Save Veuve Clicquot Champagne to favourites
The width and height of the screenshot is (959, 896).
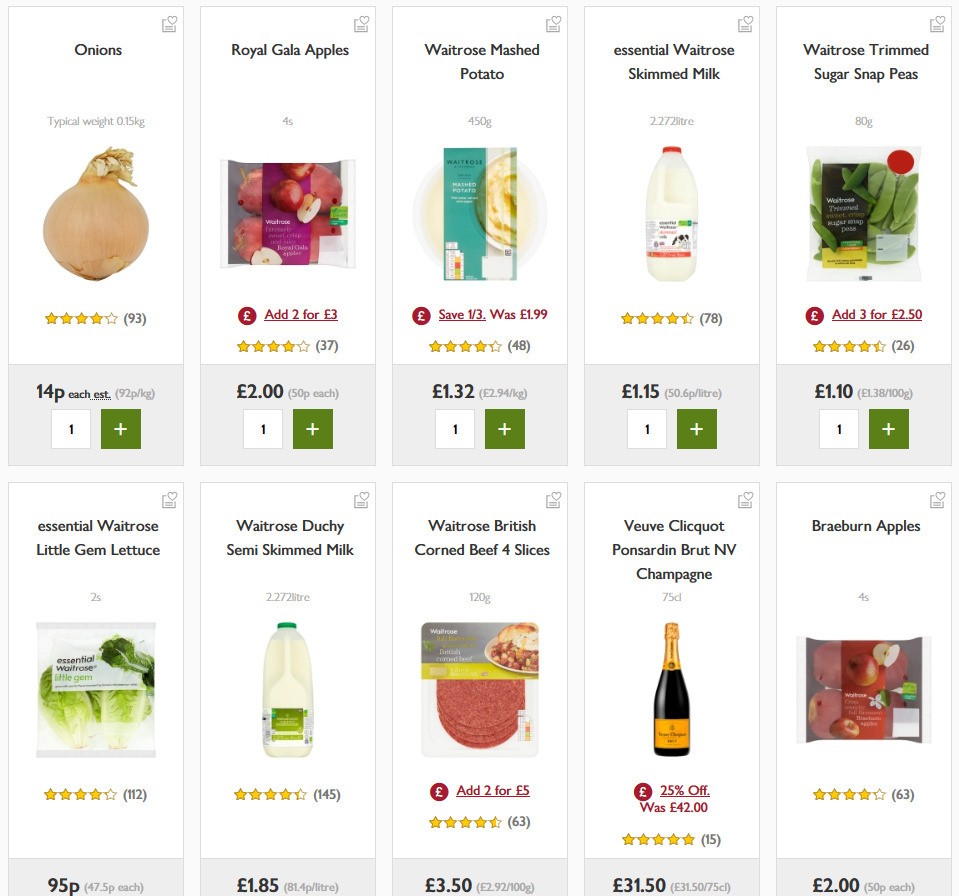click(745, 498)
